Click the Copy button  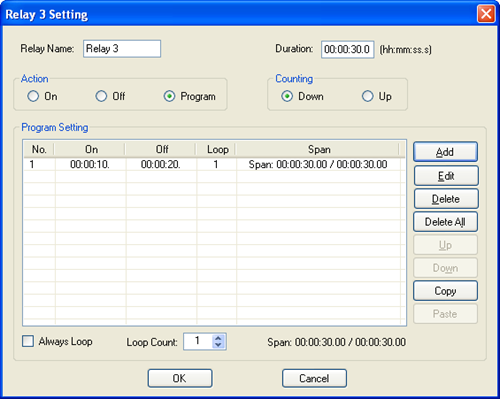445,291
